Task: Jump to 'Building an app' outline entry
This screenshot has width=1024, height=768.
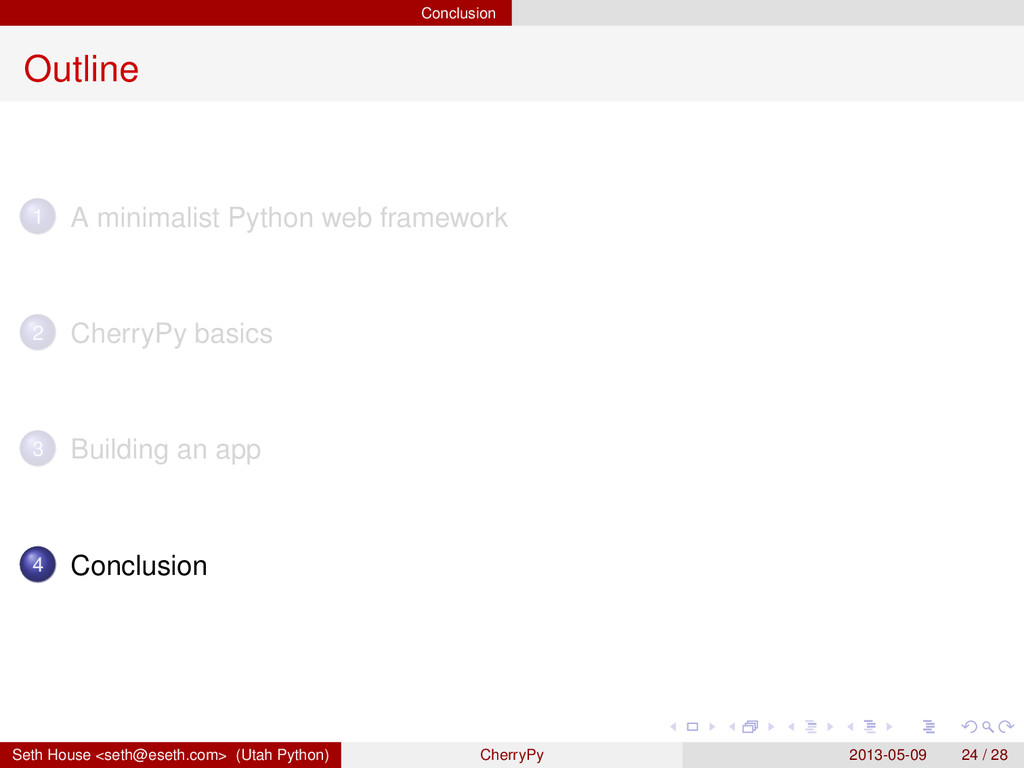Action: pyautogui.click(x=166, y=449)
